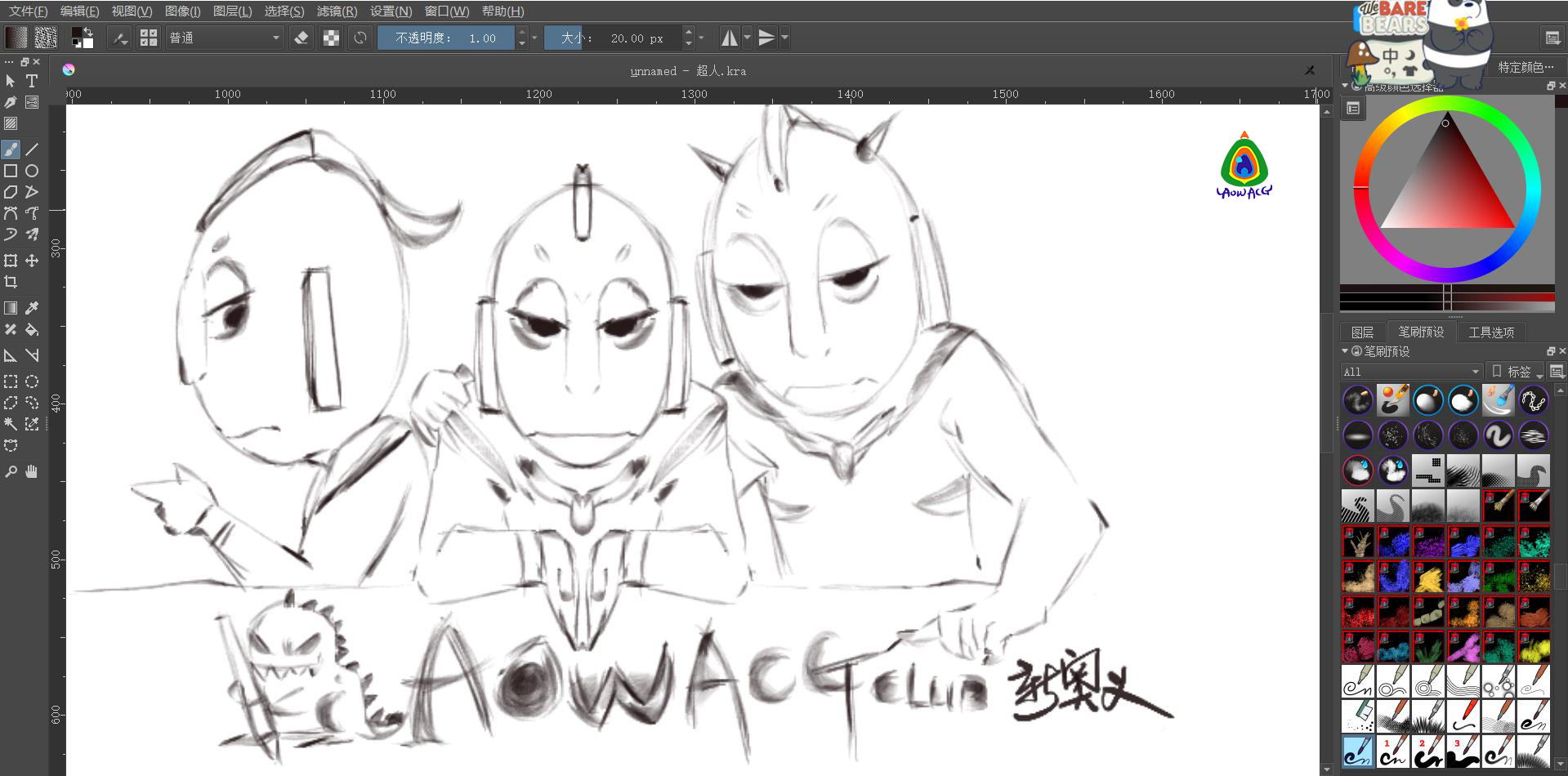The height and width of the screenshot is (776, 1568).
Task: Select the crop tool
Action: 11,282
